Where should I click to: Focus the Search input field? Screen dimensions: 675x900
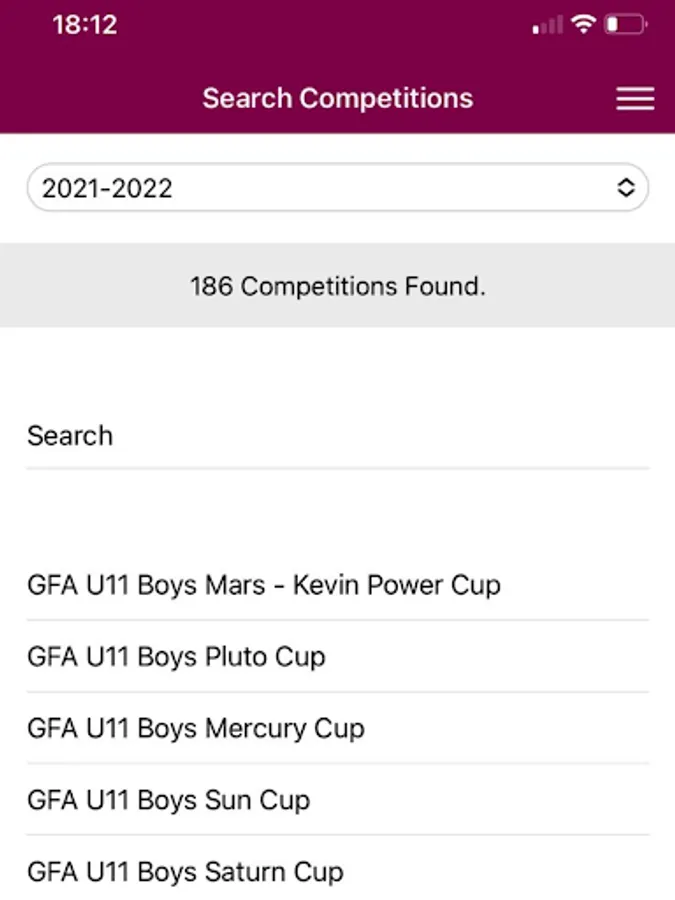(337, 436)
